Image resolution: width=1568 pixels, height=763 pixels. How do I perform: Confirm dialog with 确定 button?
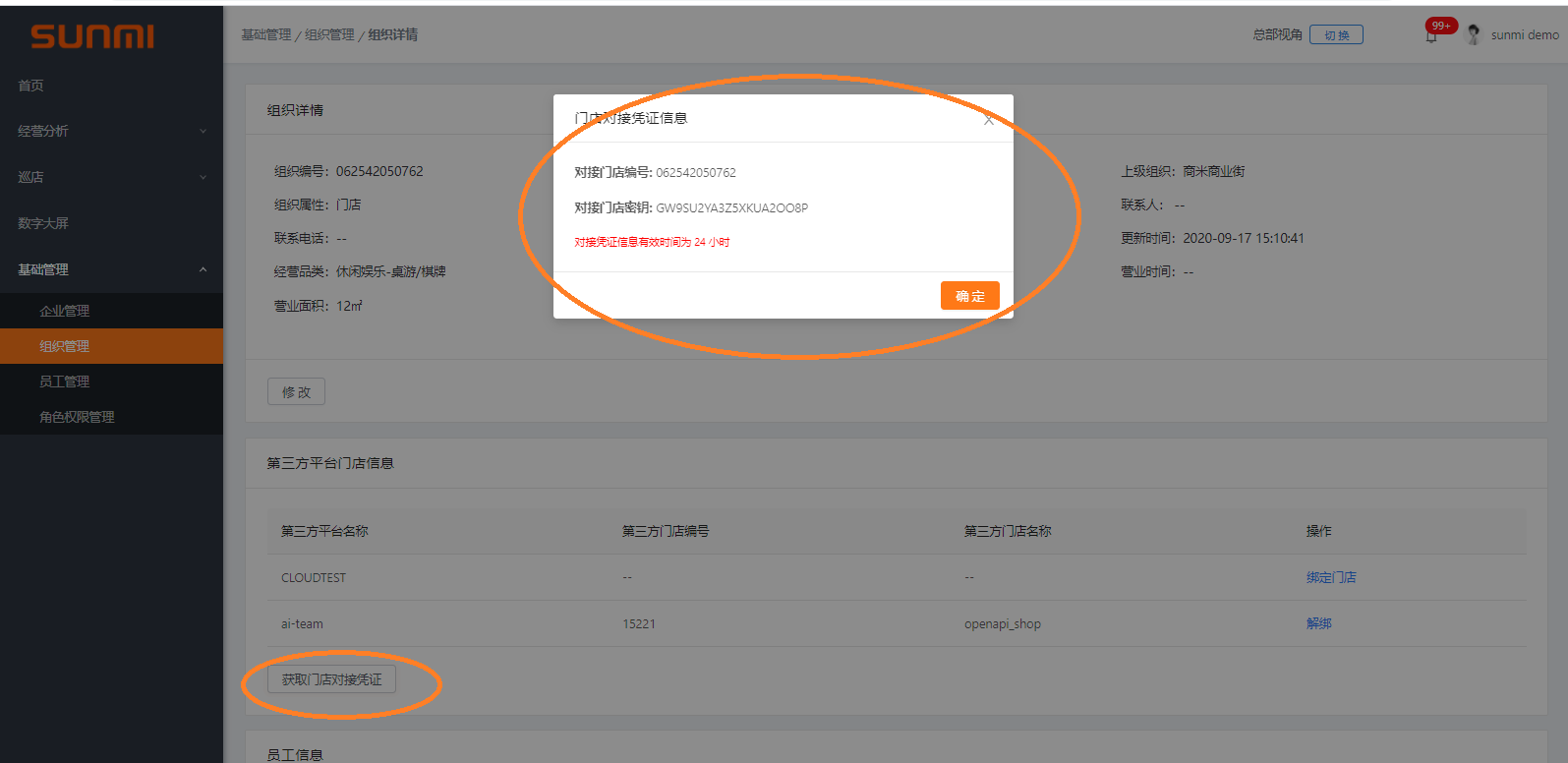click(x=969, y=296)
